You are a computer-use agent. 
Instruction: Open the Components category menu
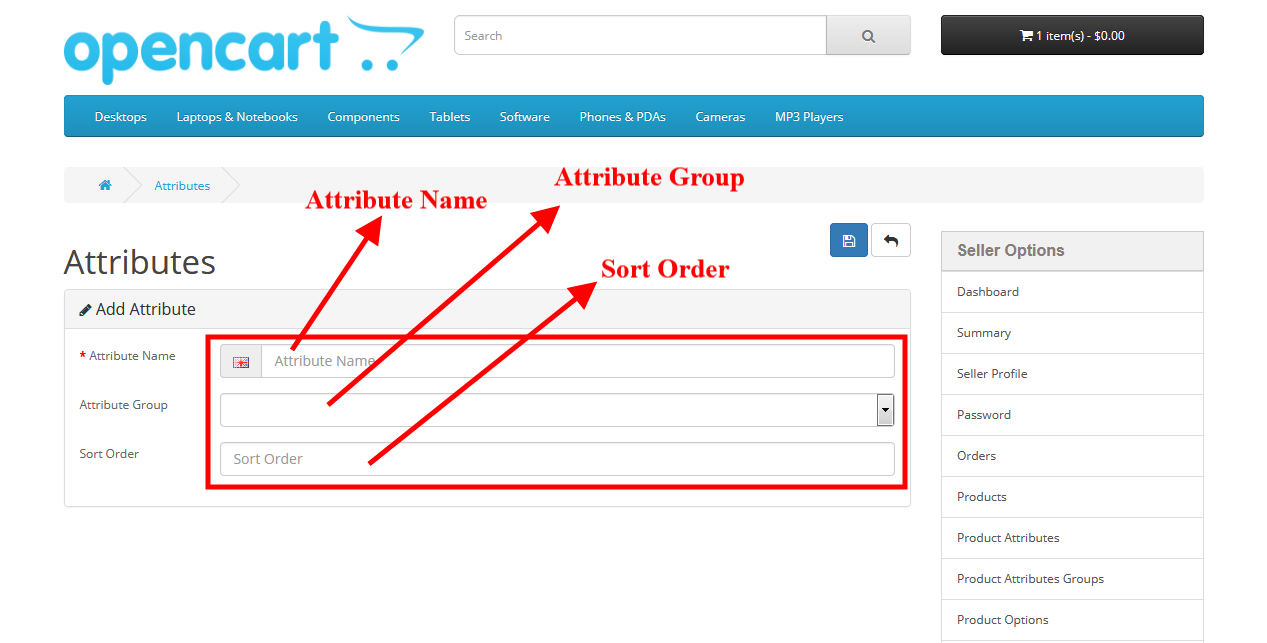(x=364, y=117)
